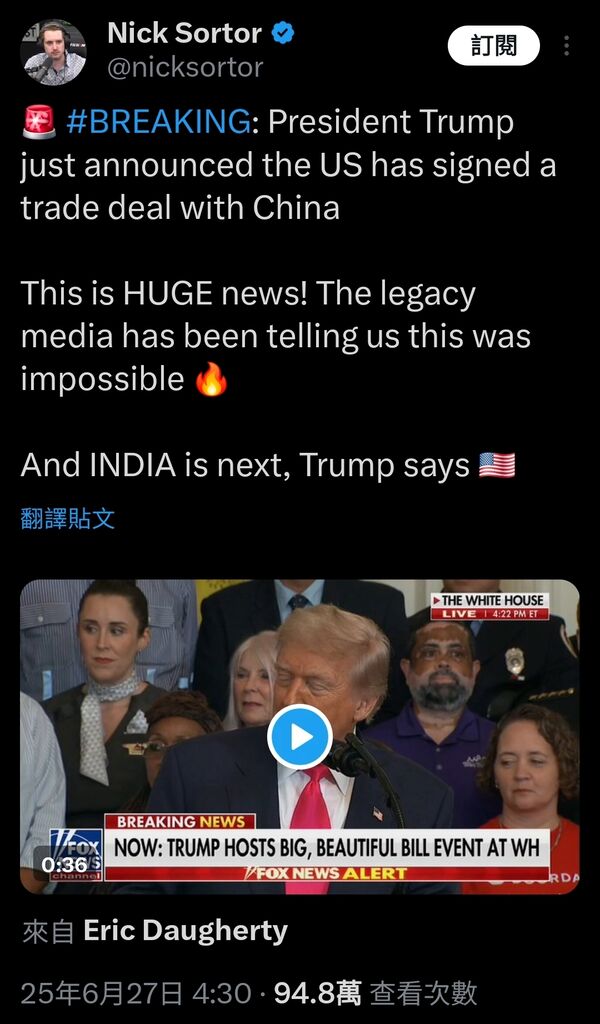
Task: Open the 94.8萬 查看次數 view count
Action: [375, 994]
